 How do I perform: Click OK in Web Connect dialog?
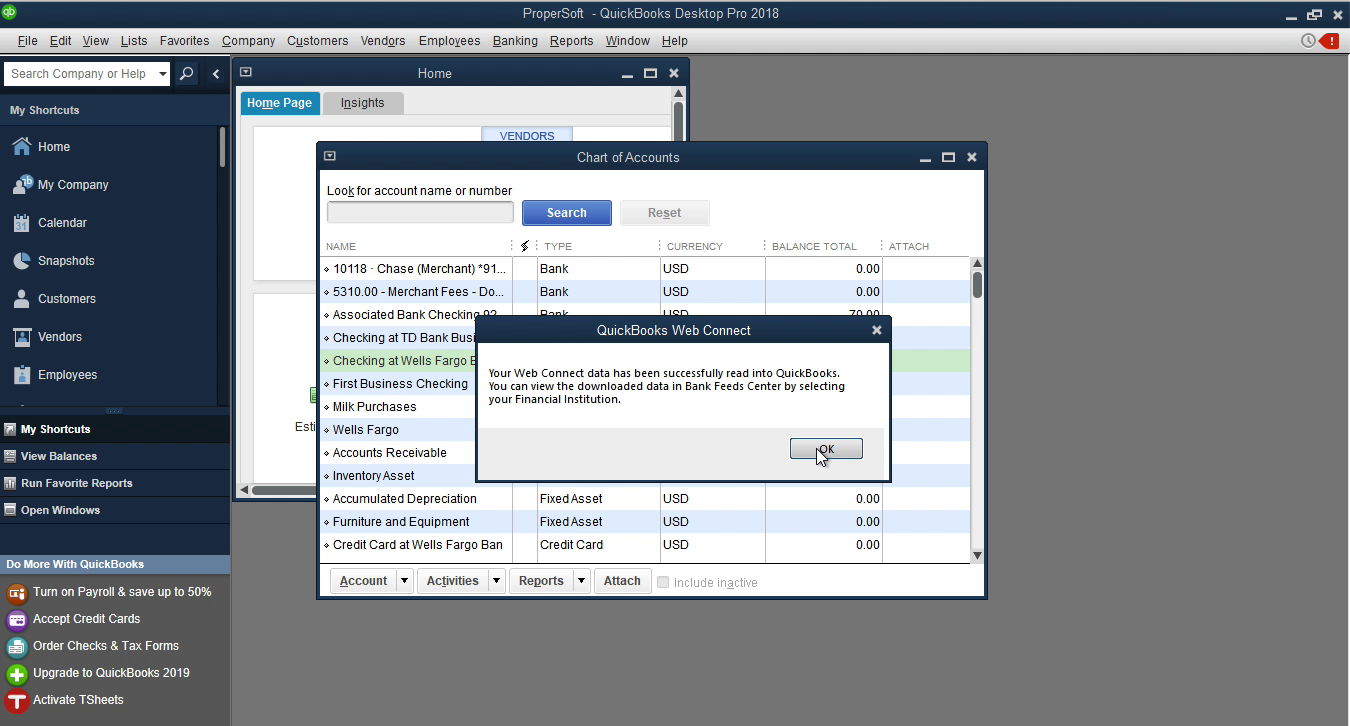[826, 449]
